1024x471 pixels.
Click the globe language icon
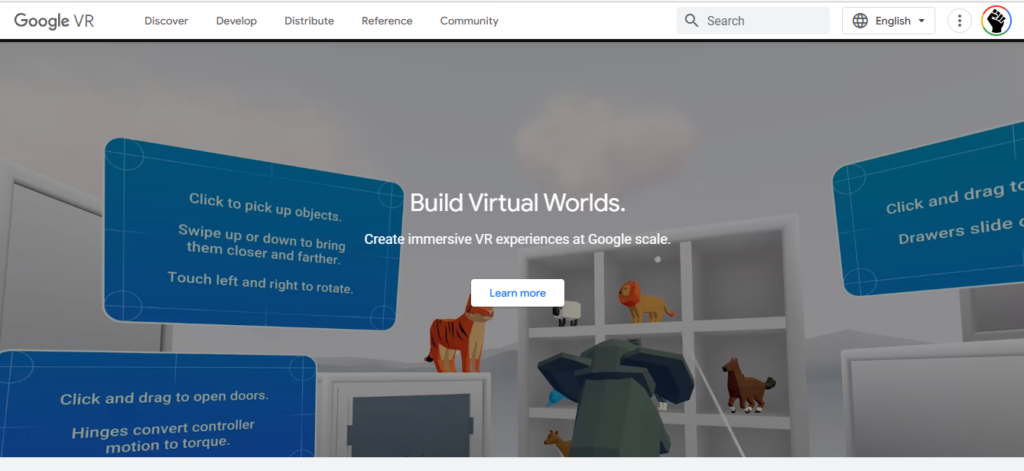[x=860, y=21]
